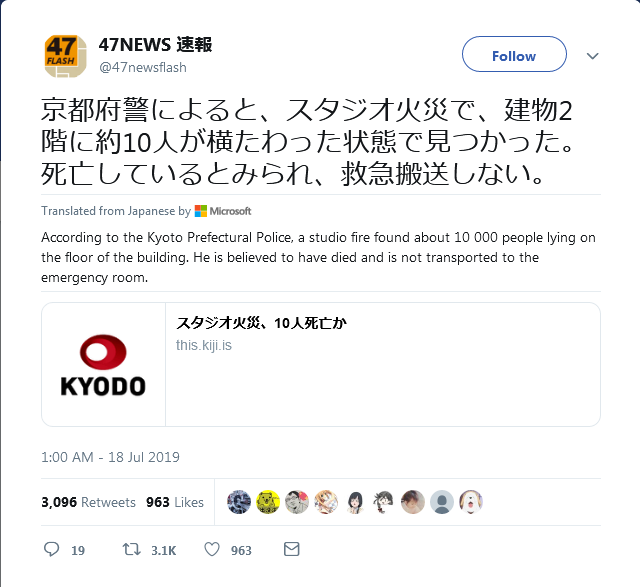This screenshot has height=587, width=640.
Task: Follow the 47NEWS account
Action: pyautogui.click(x=514, y=54)
